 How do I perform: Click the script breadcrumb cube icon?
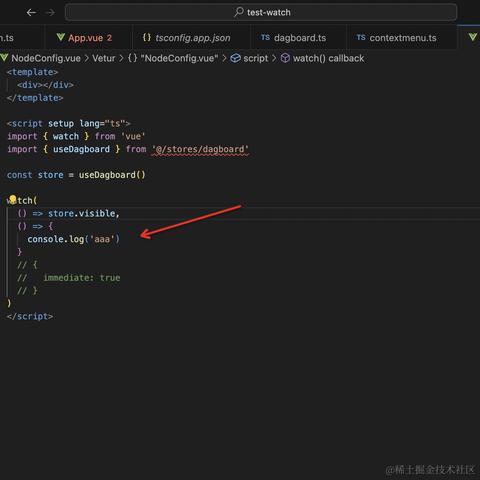(x=235, y=58)
